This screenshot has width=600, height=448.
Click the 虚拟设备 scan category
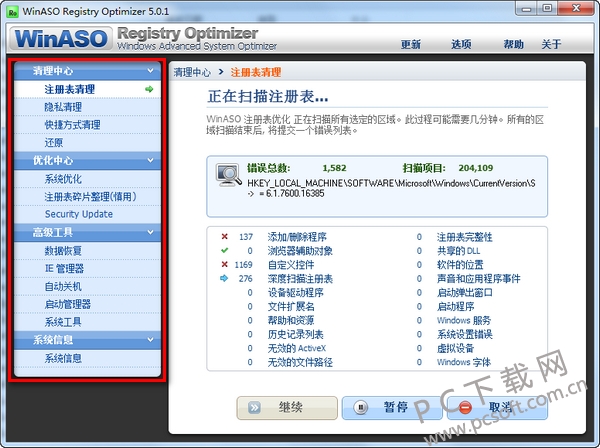coord(455,348)
